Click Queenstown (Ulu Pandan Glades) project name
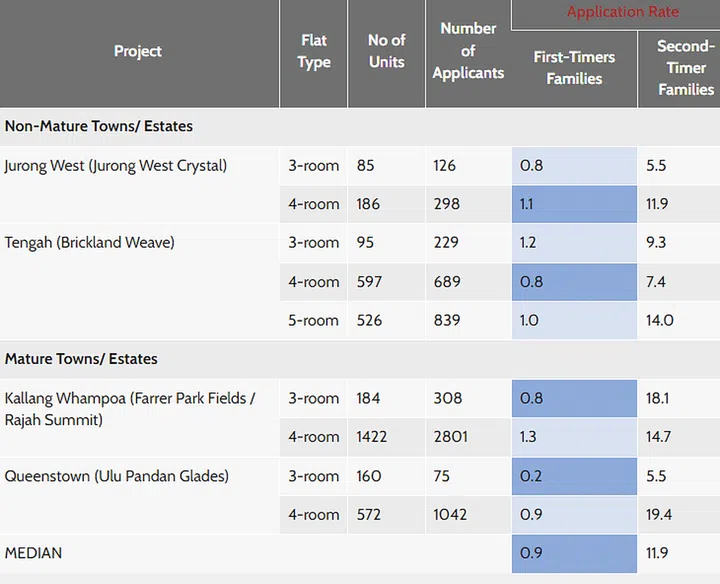Viewport: 720px width, 584px height. [117, 476]
